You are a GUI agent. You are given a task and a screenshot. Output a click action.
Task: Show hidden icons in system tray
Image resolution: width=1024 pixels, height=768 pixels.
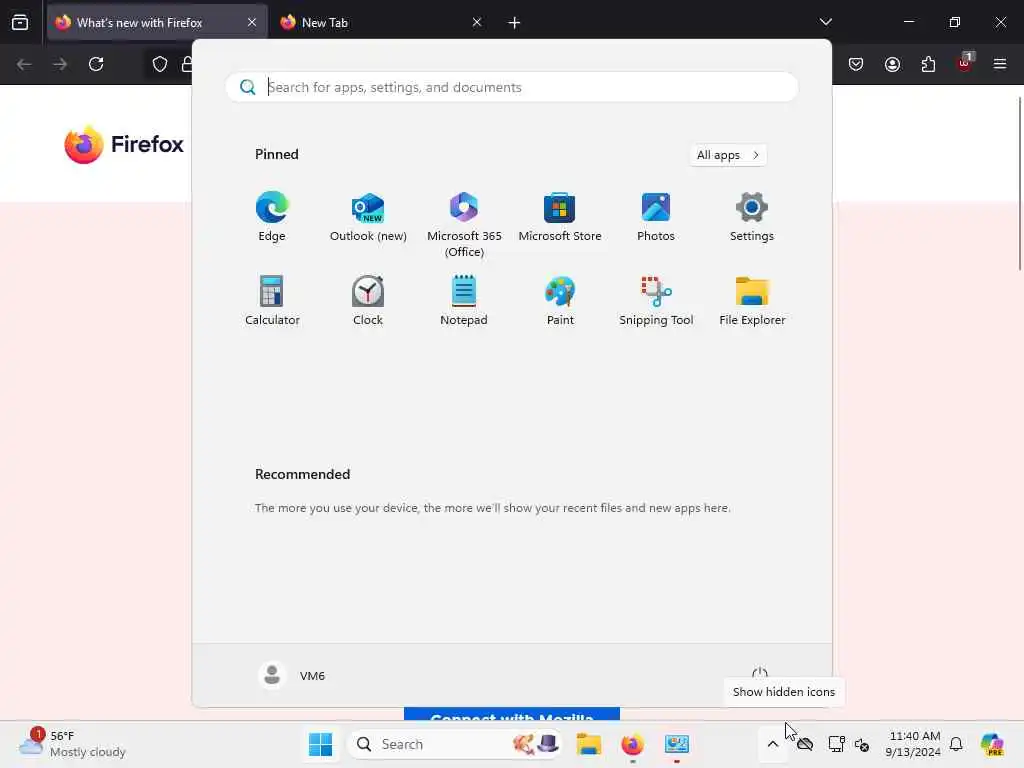[773, 744]
